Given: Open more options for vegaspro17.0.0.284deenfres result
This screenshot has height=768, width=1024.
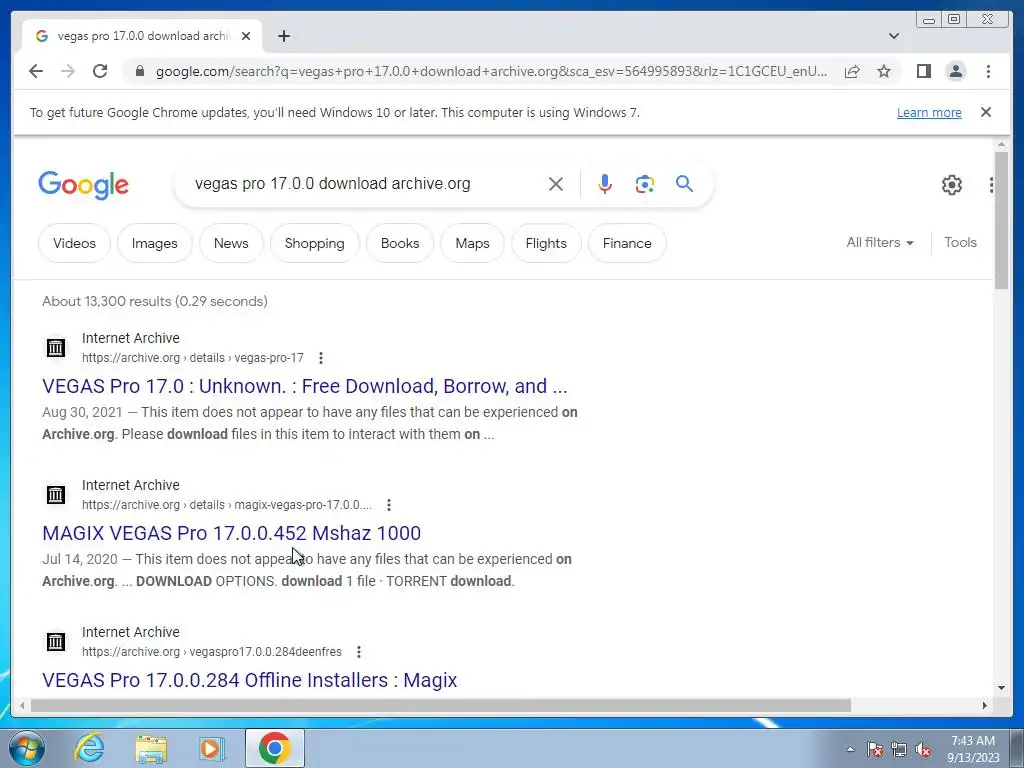Looking at the screenshot, I should tap(359, 652).
